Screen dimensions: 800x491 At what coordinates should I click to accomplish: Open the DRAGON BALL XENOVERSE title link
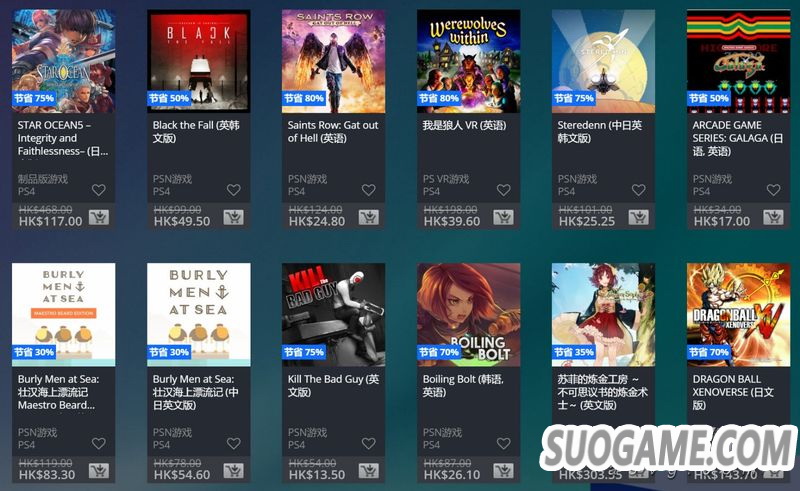(x=733, y=392)
